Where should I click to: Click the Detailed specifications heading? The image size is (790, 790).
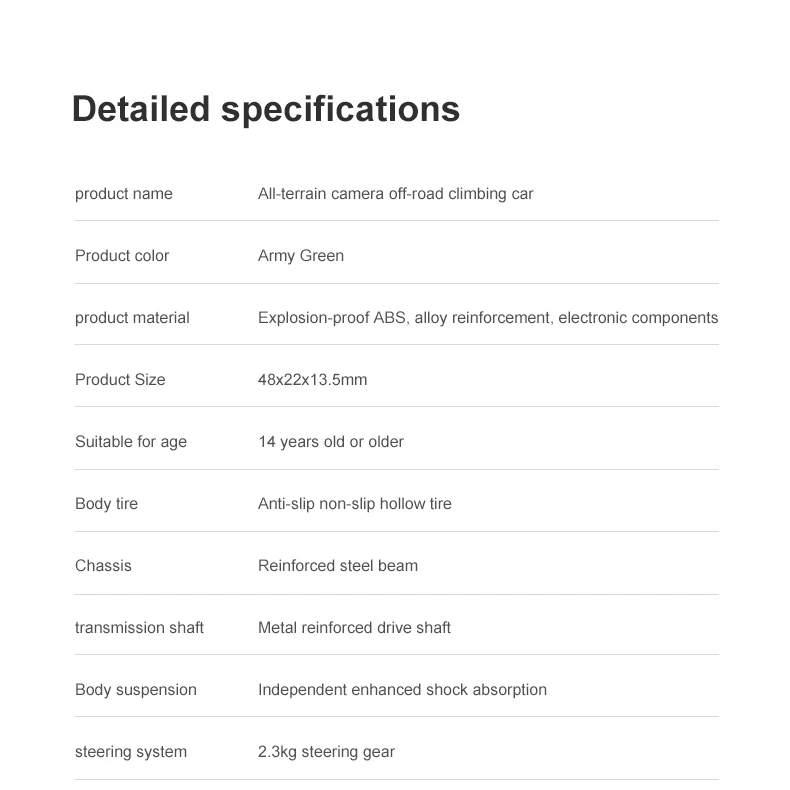point(265,108)
